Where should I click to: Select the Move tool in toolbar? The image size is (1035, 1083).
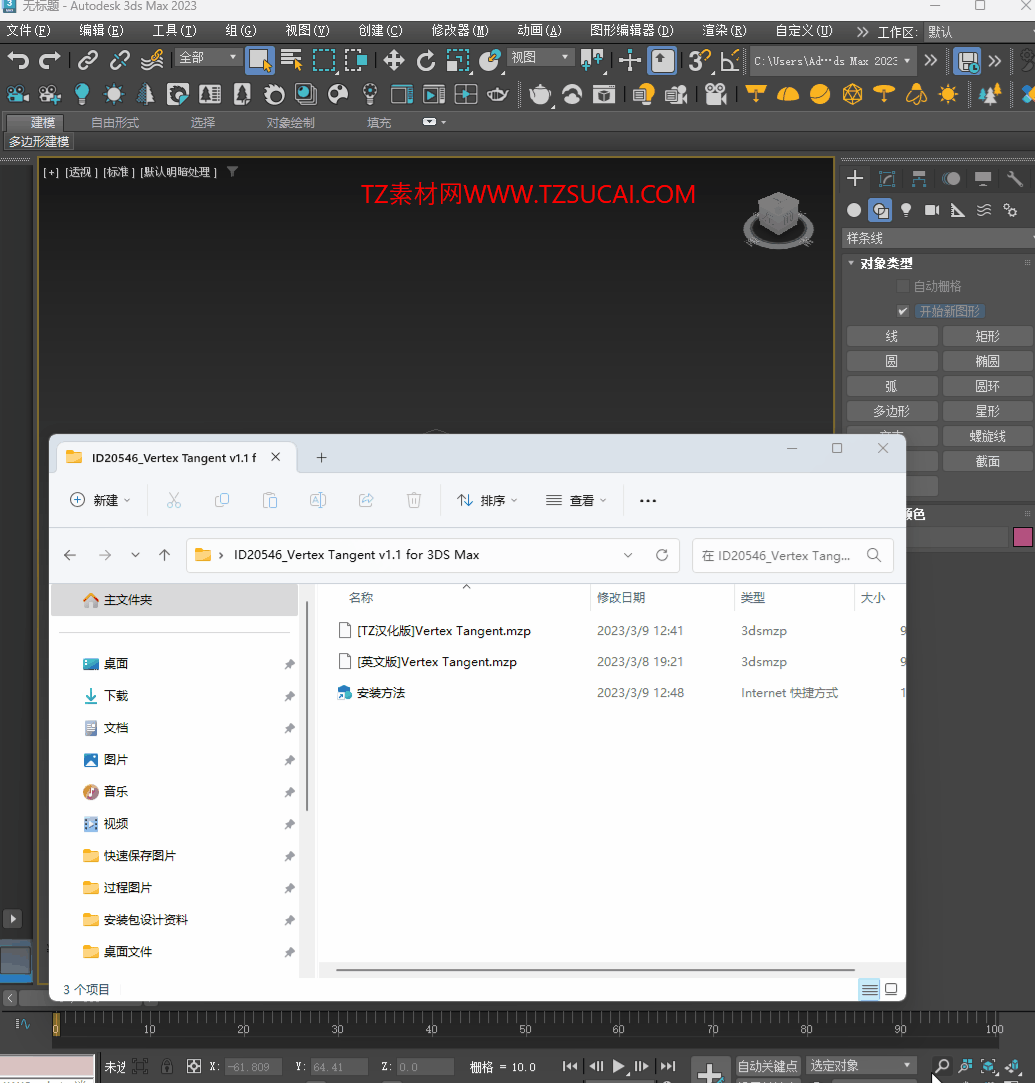coord(394,61)
